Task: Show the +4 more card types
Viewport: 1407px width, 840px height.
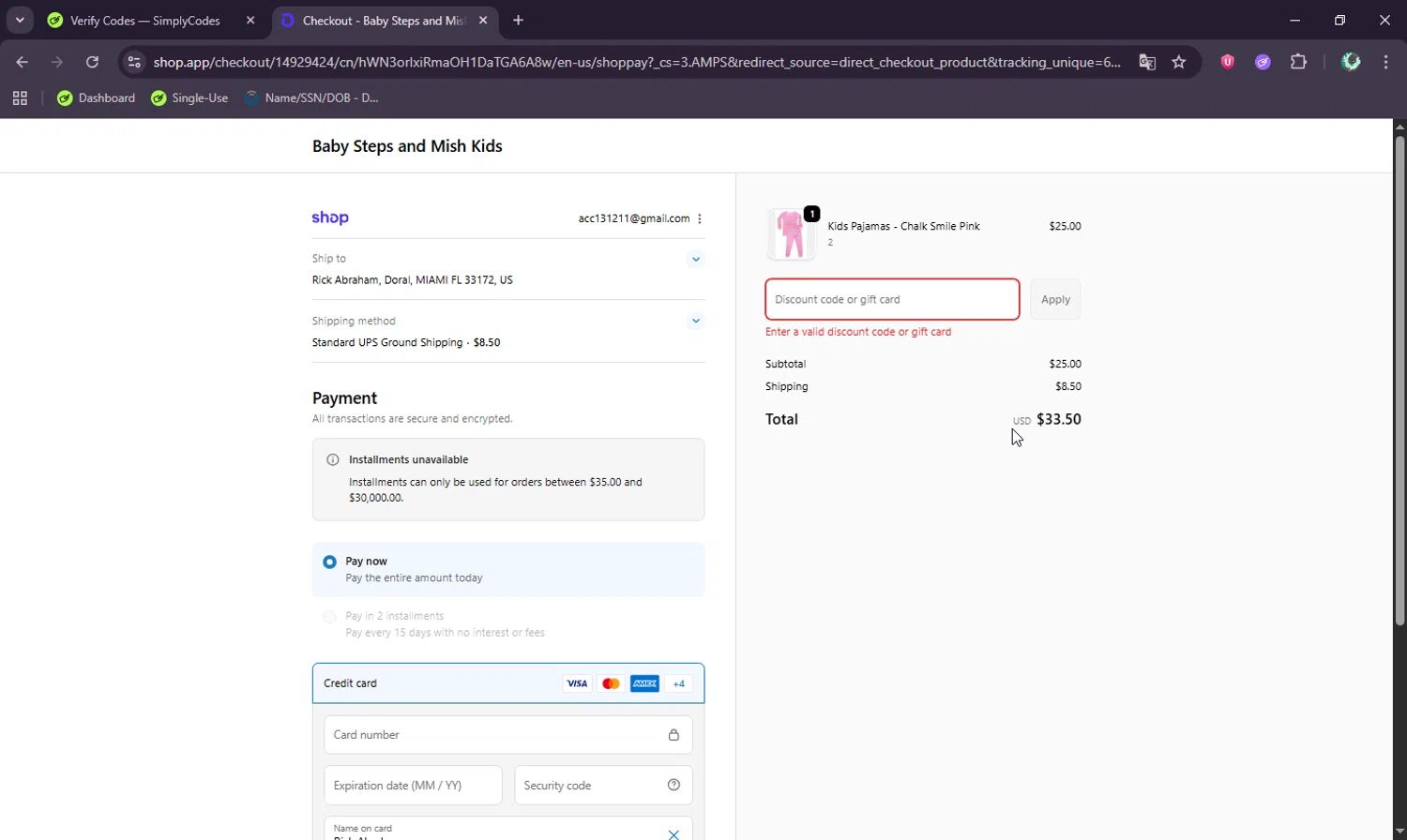Action: [679, 683]
